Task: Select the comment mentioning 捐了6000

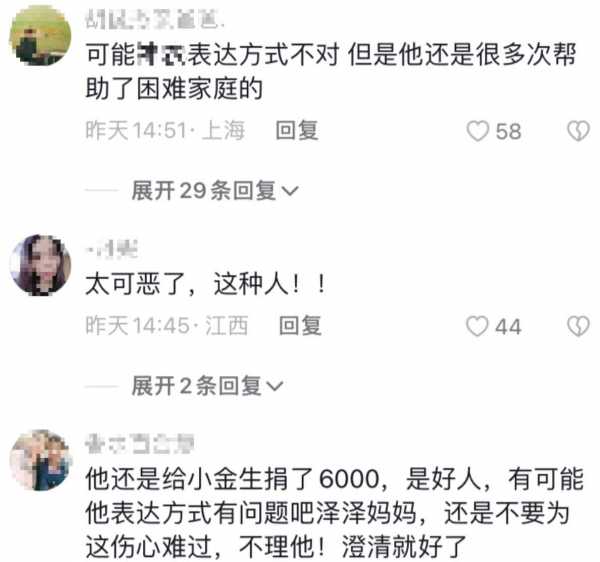Action: coord(334,513)
